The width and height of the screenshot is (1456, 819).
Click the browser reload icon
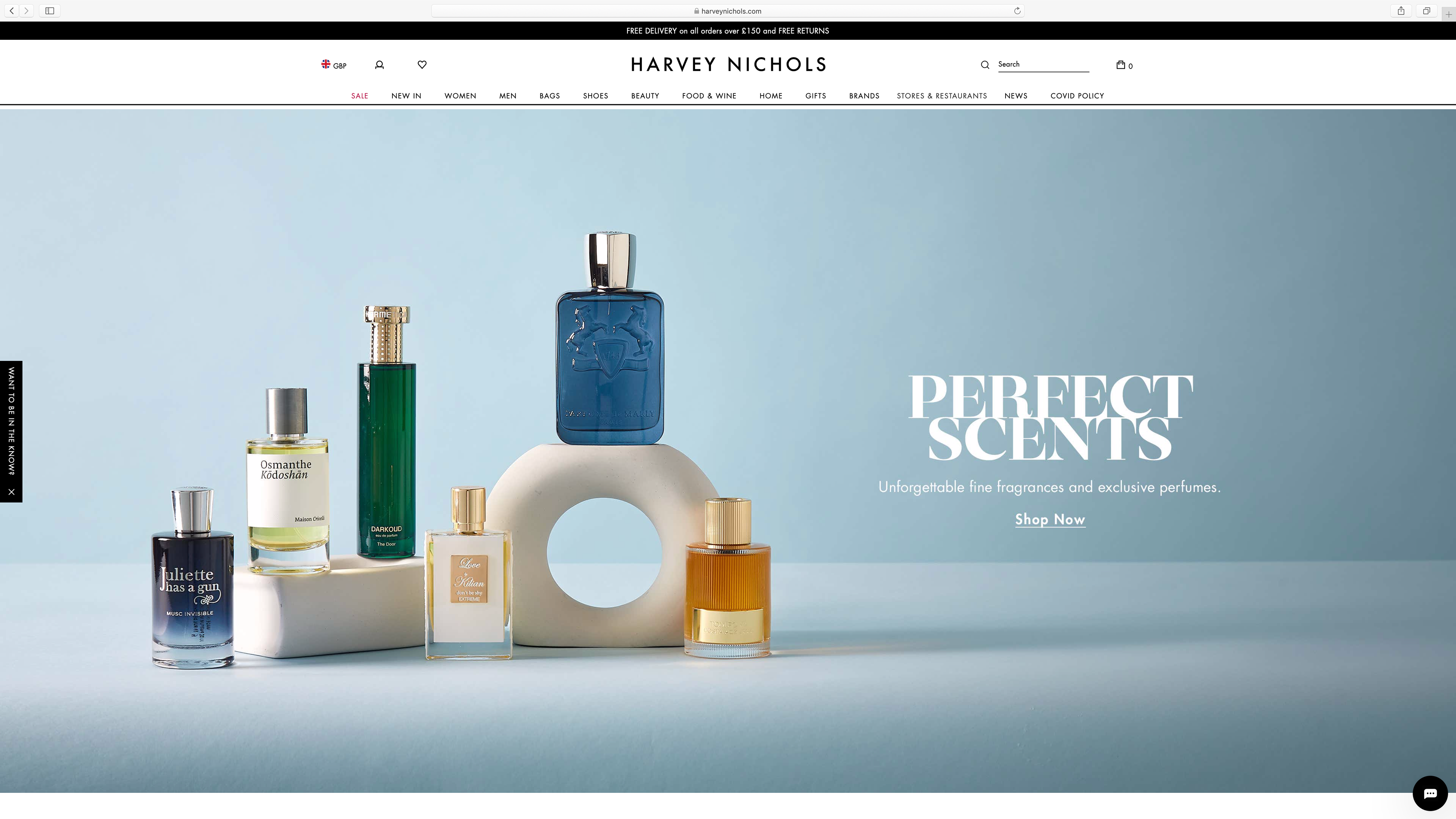pos(1017,11)
